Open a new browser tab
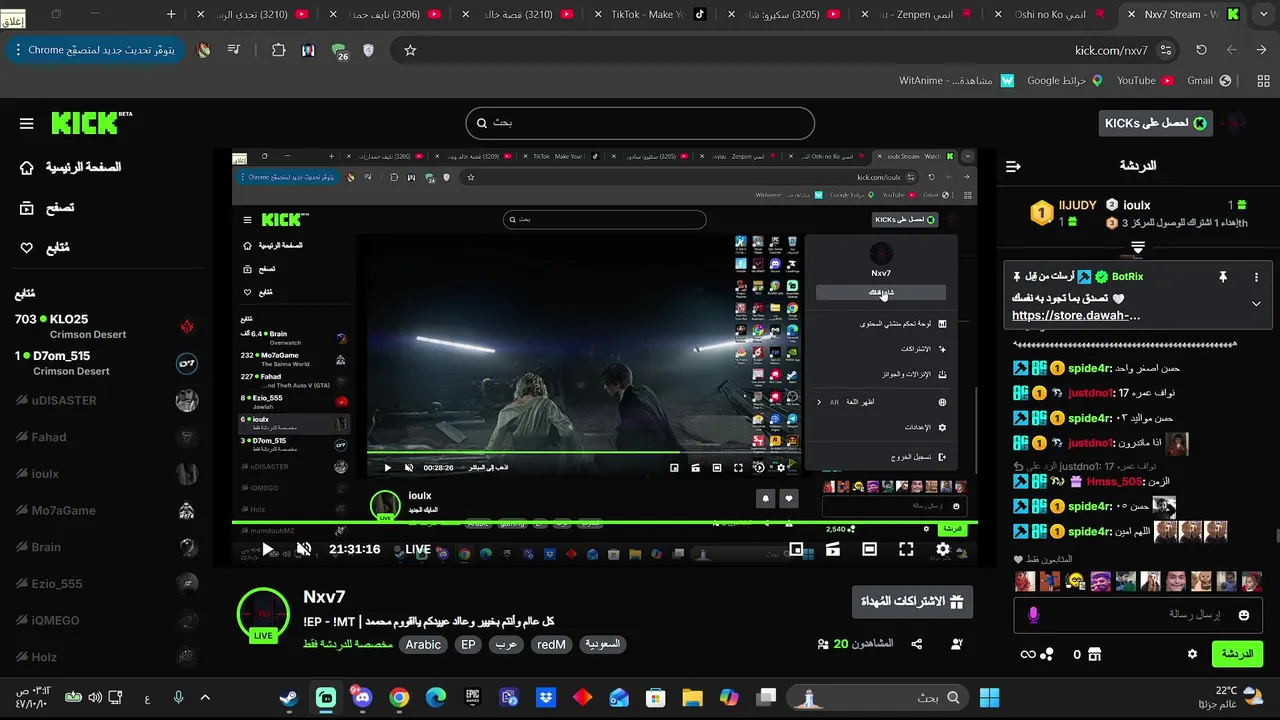Viewport: 1280px width, 720px height. [171, 14]
